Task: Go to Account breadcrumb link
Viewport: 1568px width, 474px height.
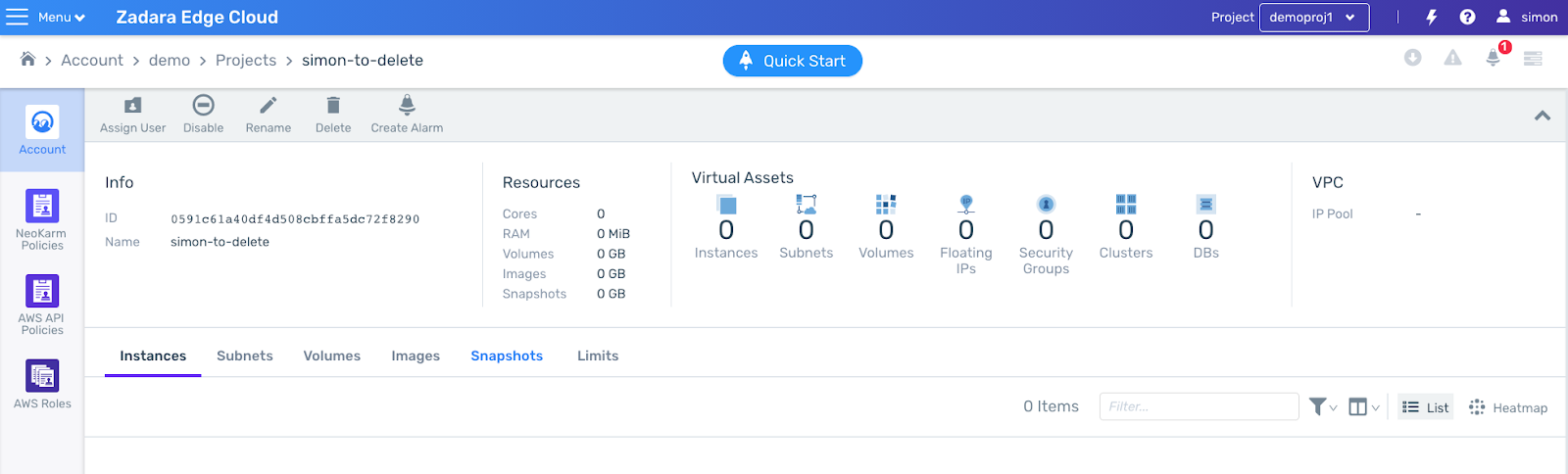Action: (92, 60)
